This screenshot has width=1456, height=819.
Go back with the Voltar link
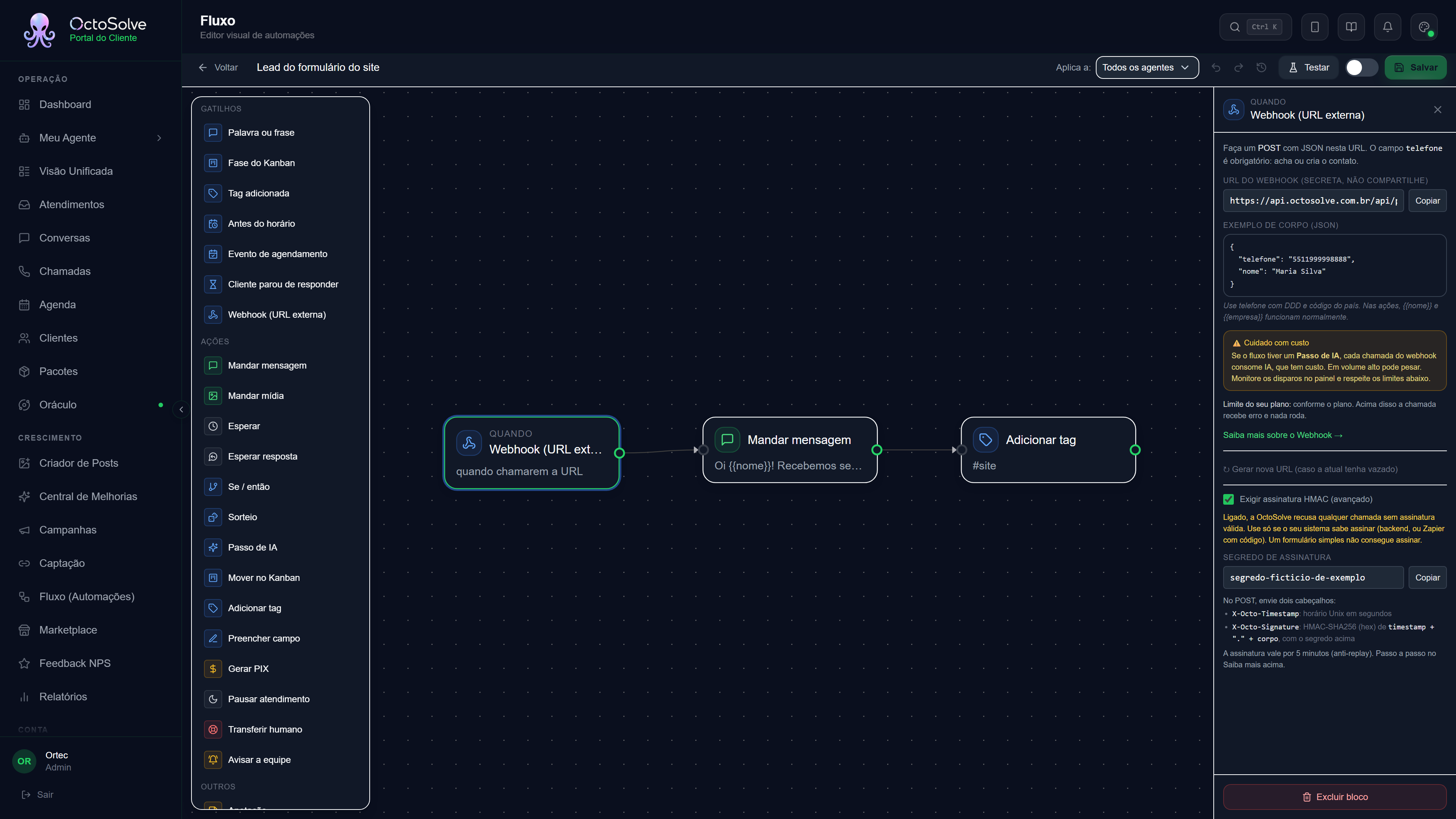tap(219, 67)
